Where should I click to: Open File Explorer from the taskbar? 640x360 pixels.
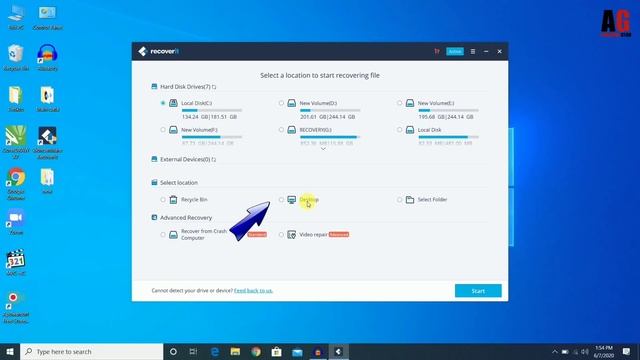click(x=235, y=352)
